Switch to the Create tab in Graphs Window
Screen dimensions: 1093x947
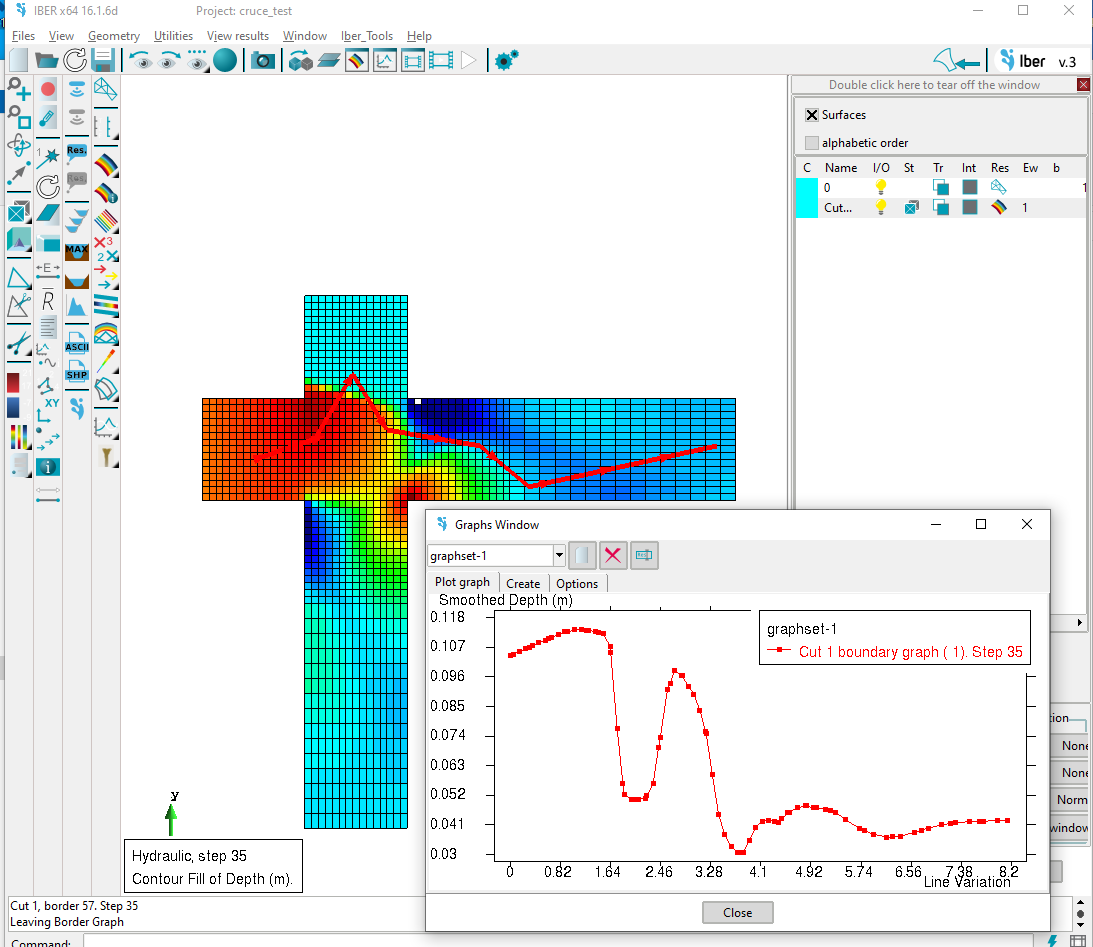523,583
